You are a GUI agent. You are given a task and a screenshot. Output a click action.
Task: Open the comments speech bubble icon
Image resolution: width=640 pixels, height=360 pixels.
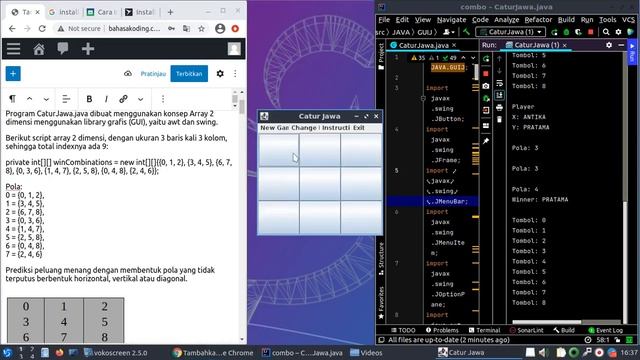tap(63, 49)
